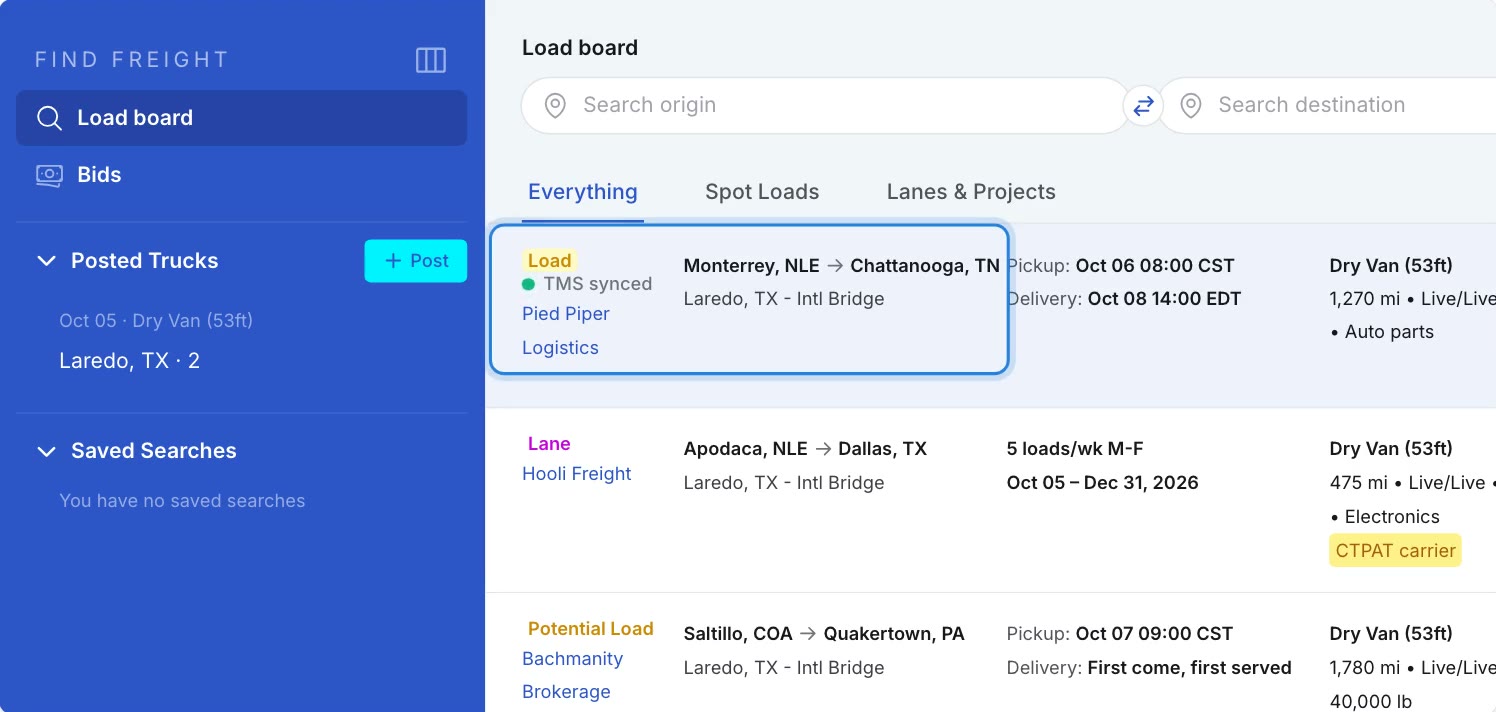Click the yellow Load tag
Image resolution: width=1496 pixels, height=712 pixels.
click(x=549, y=261)
